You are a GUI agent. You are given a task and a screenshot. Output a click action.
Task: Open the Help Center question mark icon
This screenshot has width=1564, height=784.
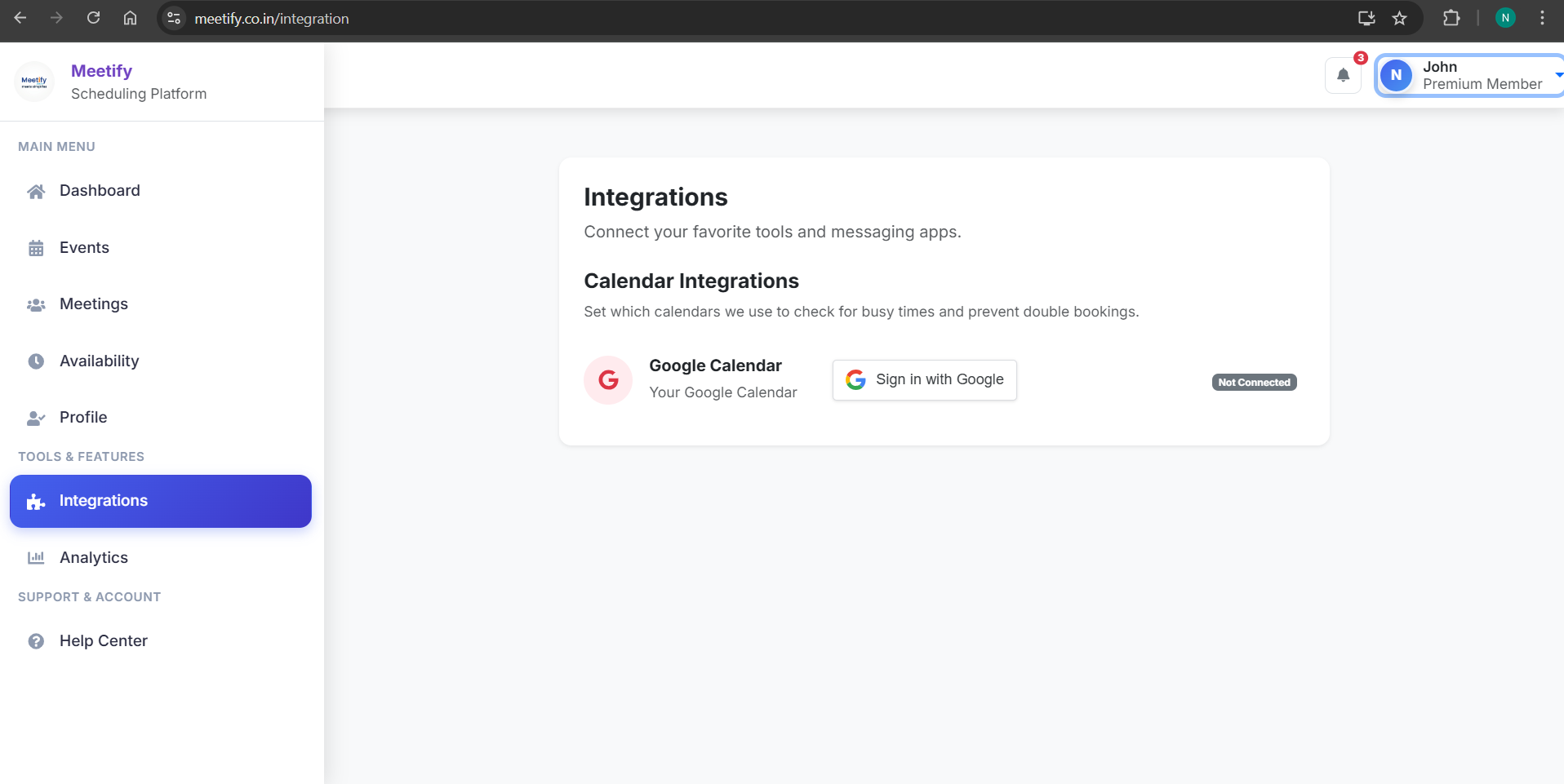36,641
